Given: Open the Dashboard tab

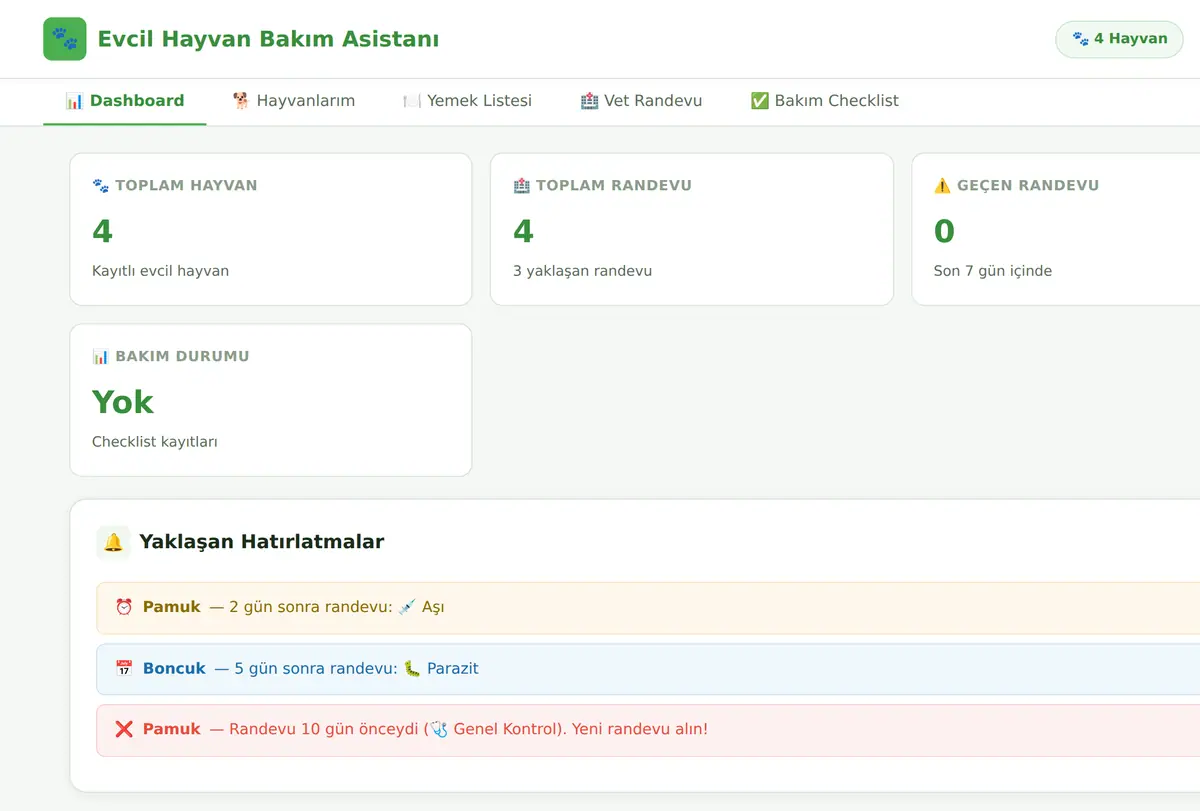Looking at the screenshot, I should (x=125, y=101).
